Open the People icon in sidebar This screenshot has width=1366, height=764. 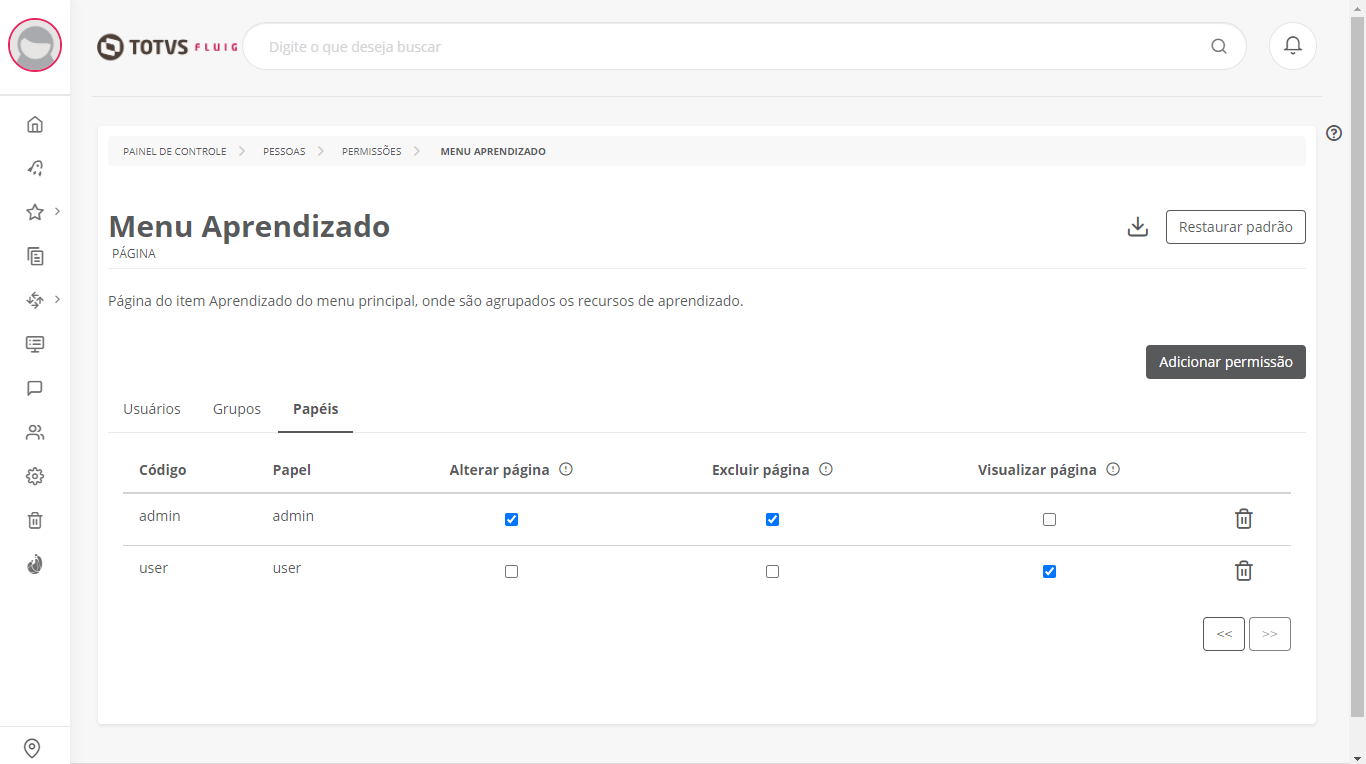coord(35,432)
